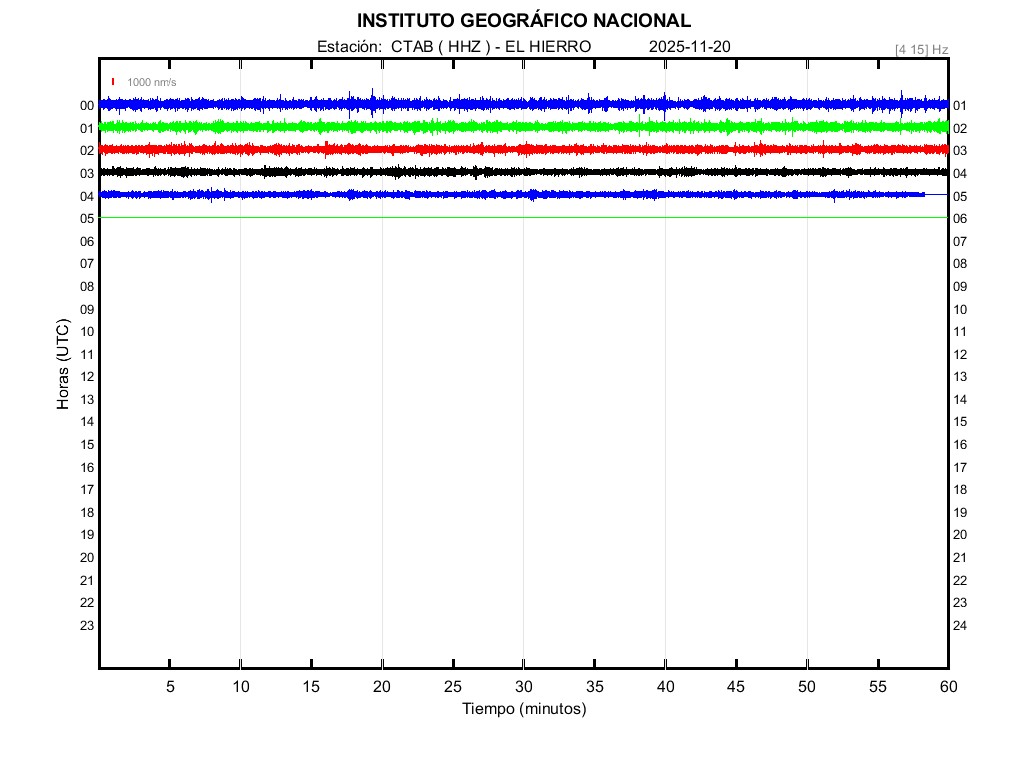The height and width of the screenshot is (768, 1024).
Task: Click the 5 minute tick label on the time axis
Action: tap(170, 686)
